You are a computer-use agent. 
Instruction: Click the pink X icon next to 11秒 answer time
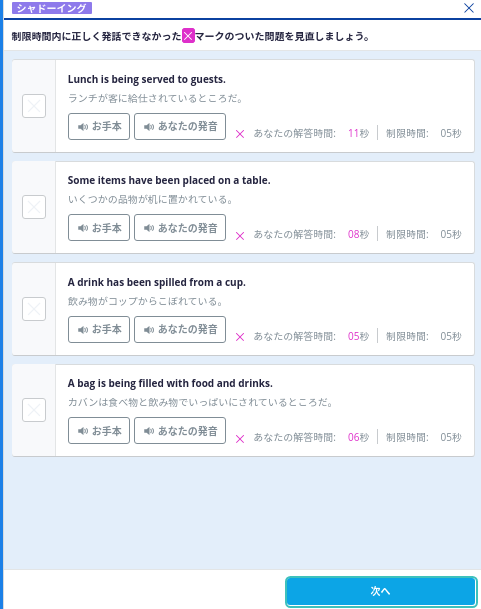(x=240, y=134)
